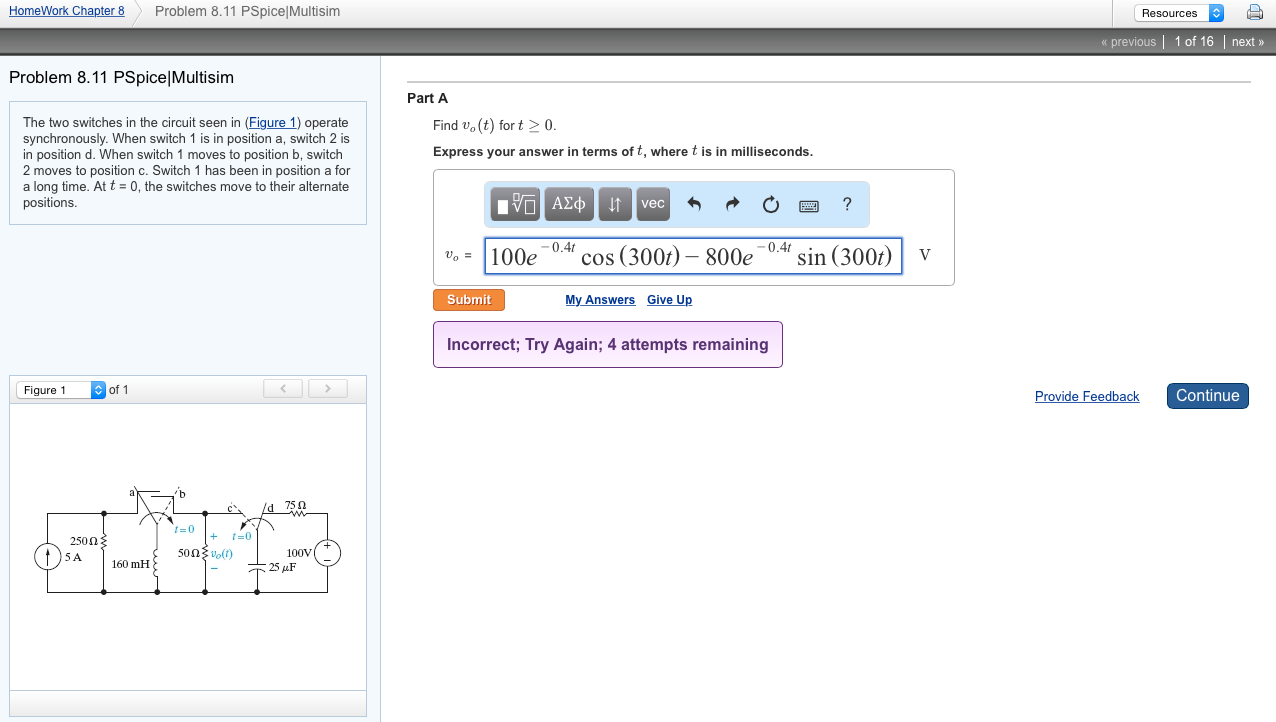Go to next problem via next » link
Screen dimensions: 1276x722
tap(1247, 41)
